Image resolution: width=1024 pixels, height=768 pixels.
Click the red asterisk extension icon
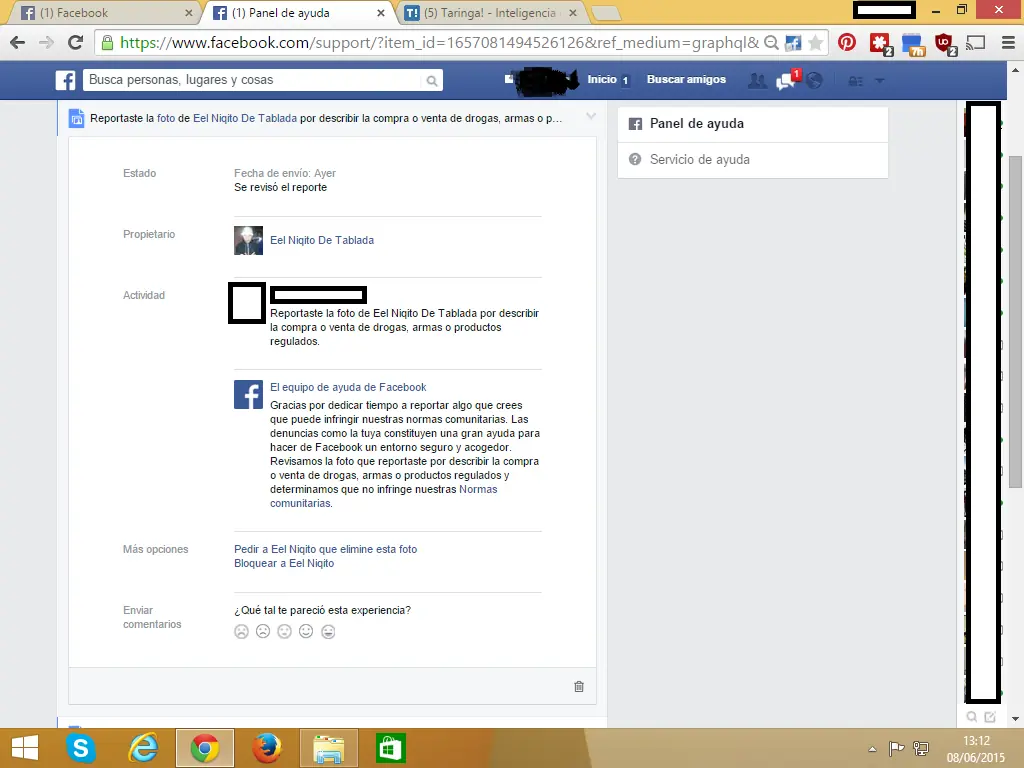pyautogui.click(x=880, y=44)
